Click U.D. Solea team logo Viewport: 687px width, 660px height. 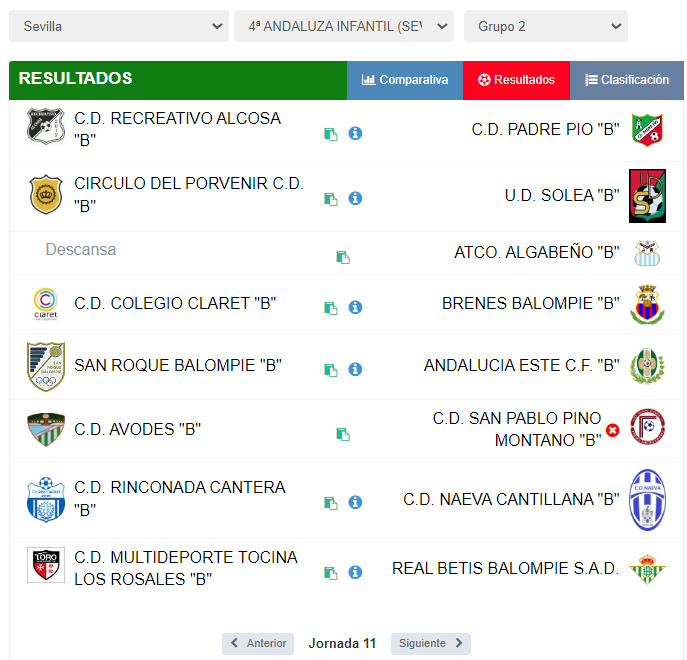(x=647, y=196)
